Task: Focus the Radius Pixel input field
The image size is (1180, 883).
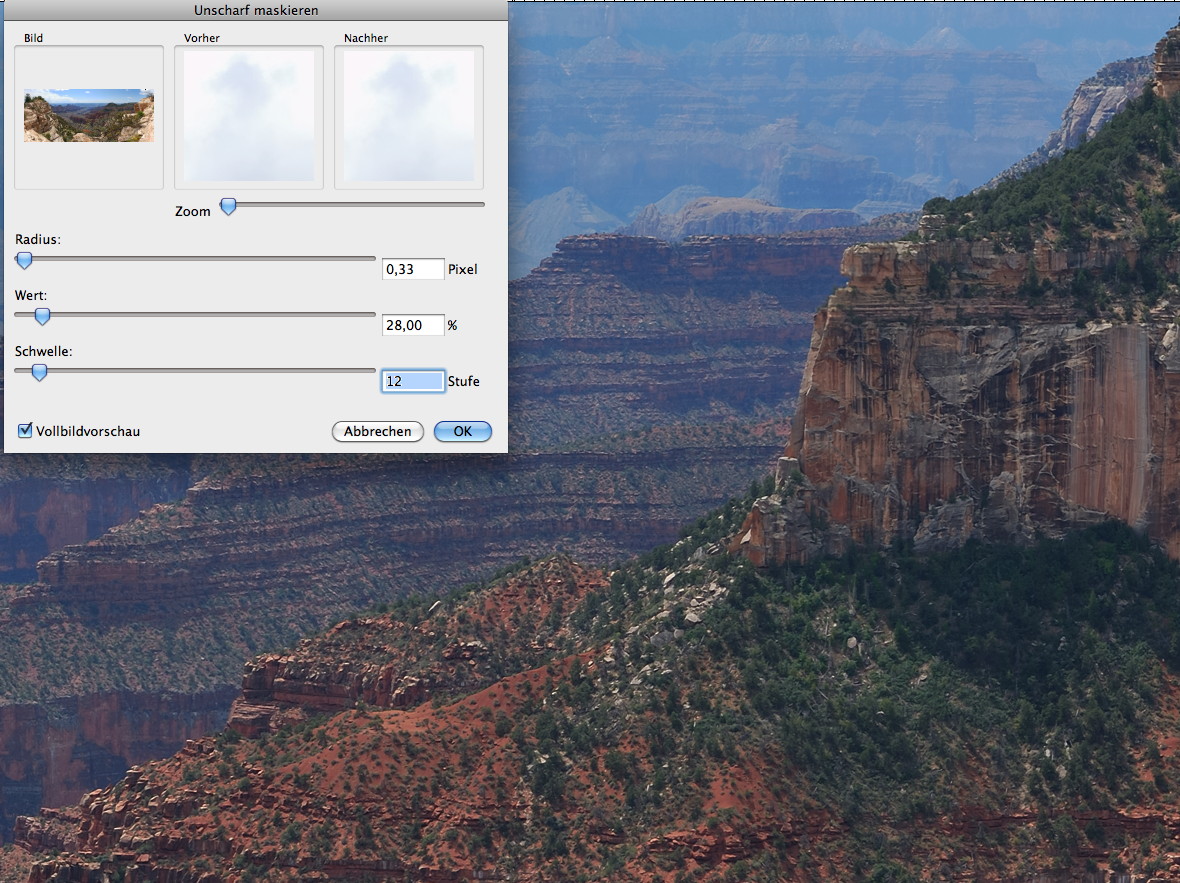Action: [413, 269]
